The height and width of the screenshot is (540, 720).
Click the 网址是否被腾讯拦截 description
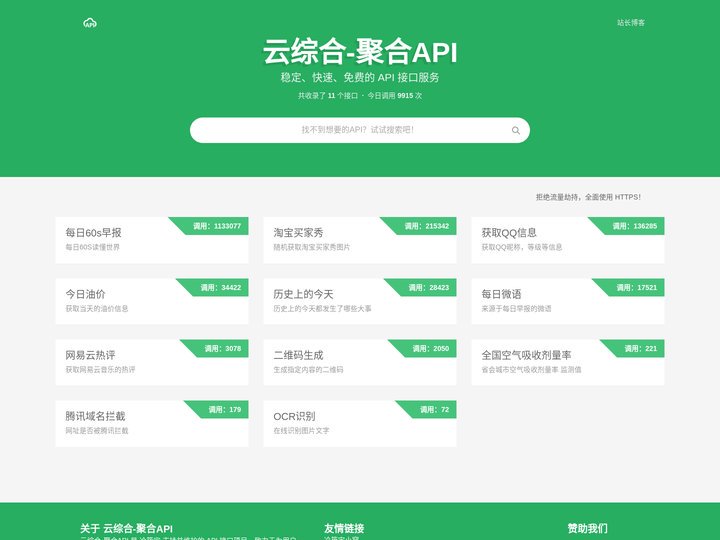click(96, 431)
